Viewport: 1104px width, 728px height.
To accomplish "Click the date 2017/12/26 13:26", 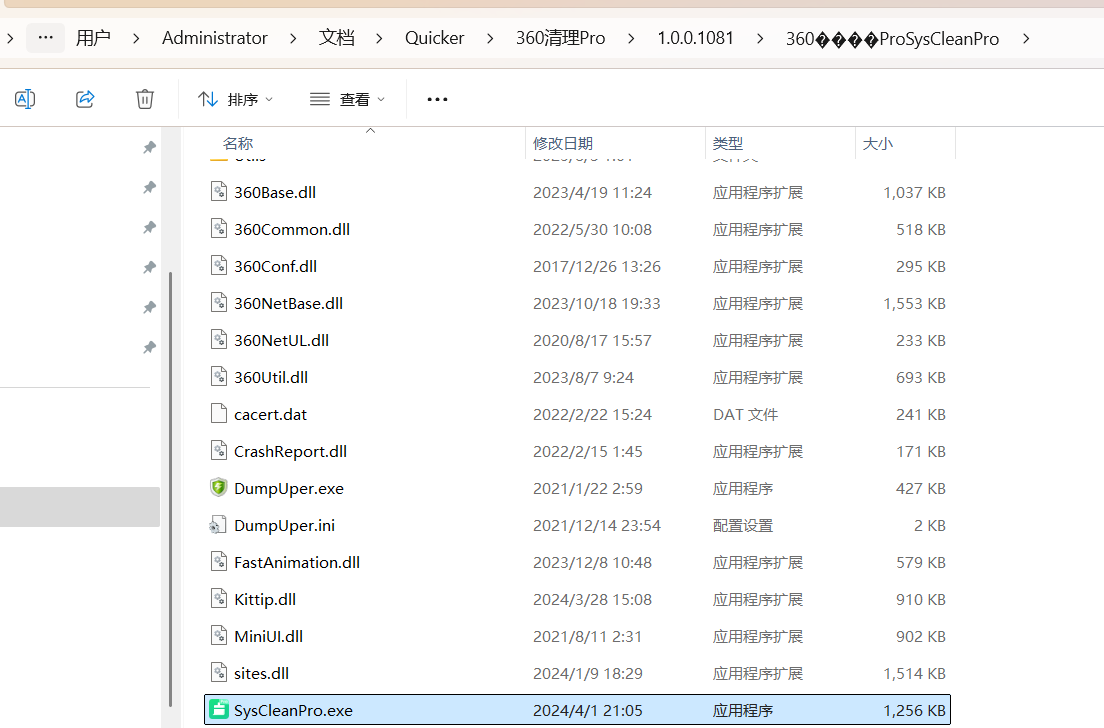I will (x=596, y=266).
